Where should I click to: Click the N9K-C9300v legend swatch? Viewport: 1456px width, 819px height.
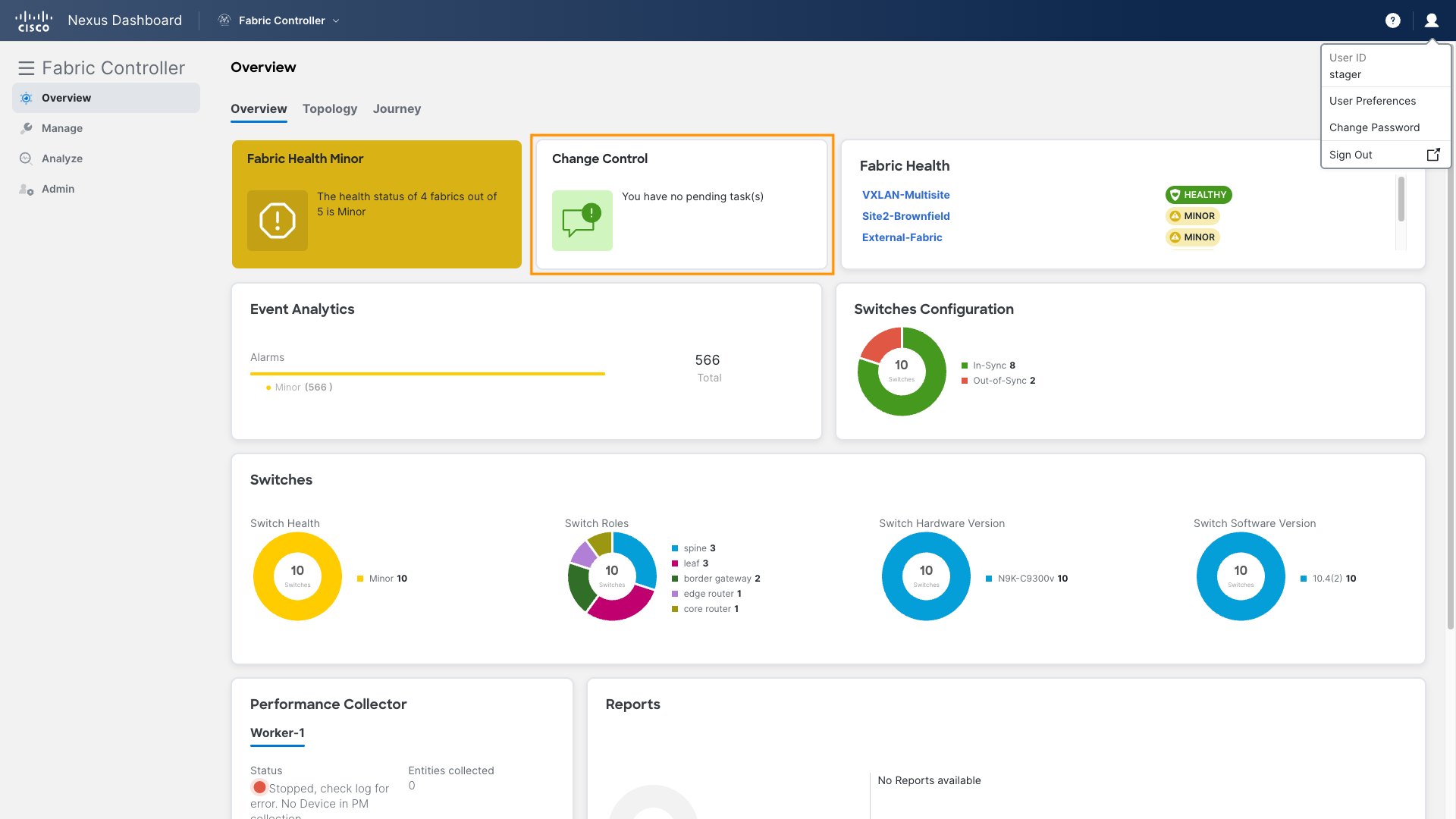[x=989, y=579]
